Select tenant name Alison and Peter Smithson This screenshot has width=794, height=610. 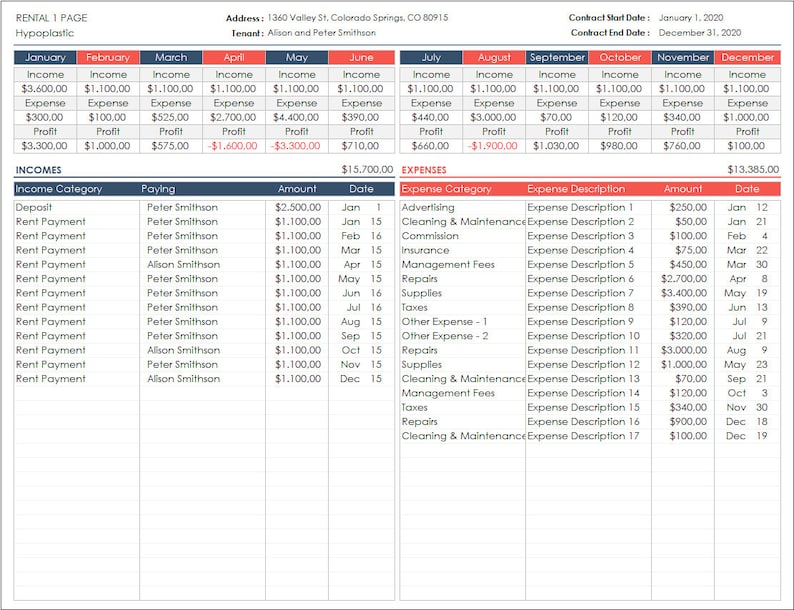(x=322, y=33)
